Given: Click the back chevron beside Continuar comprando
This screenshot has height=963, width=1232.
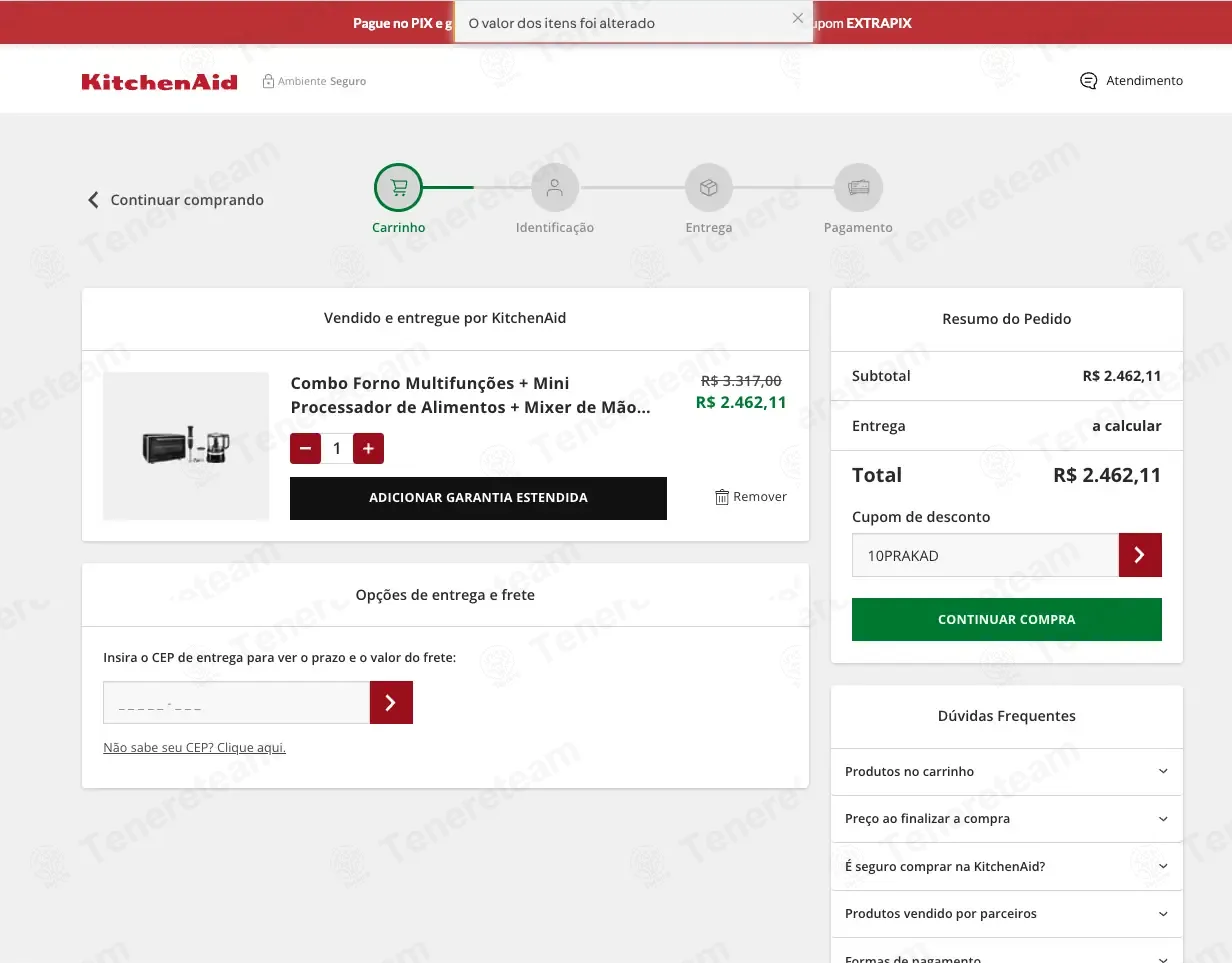Looking at the screenshot, I should (93, 200).
